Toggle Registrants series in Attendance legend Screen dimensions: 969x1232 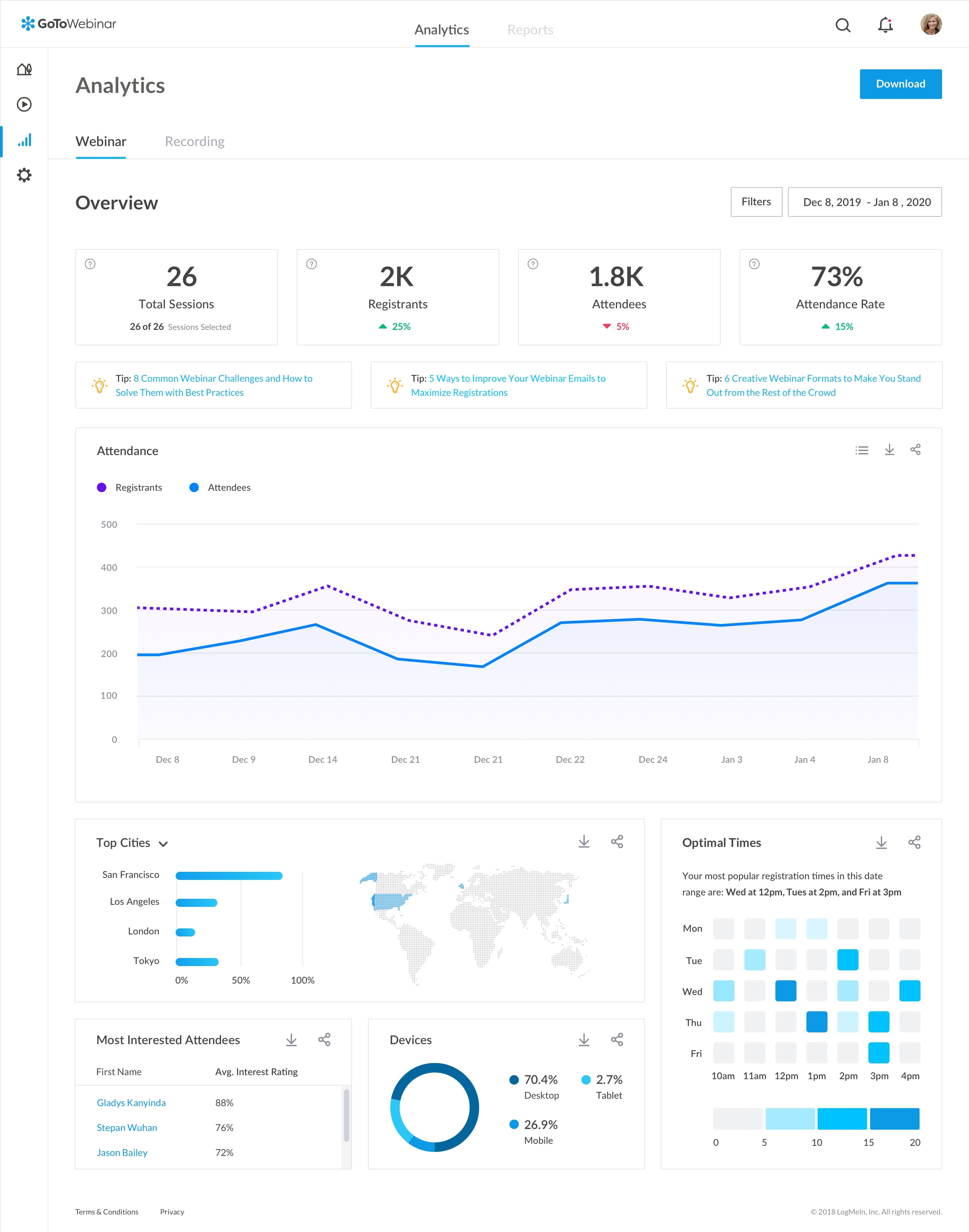pyautogui.click(x=129, y=487)
